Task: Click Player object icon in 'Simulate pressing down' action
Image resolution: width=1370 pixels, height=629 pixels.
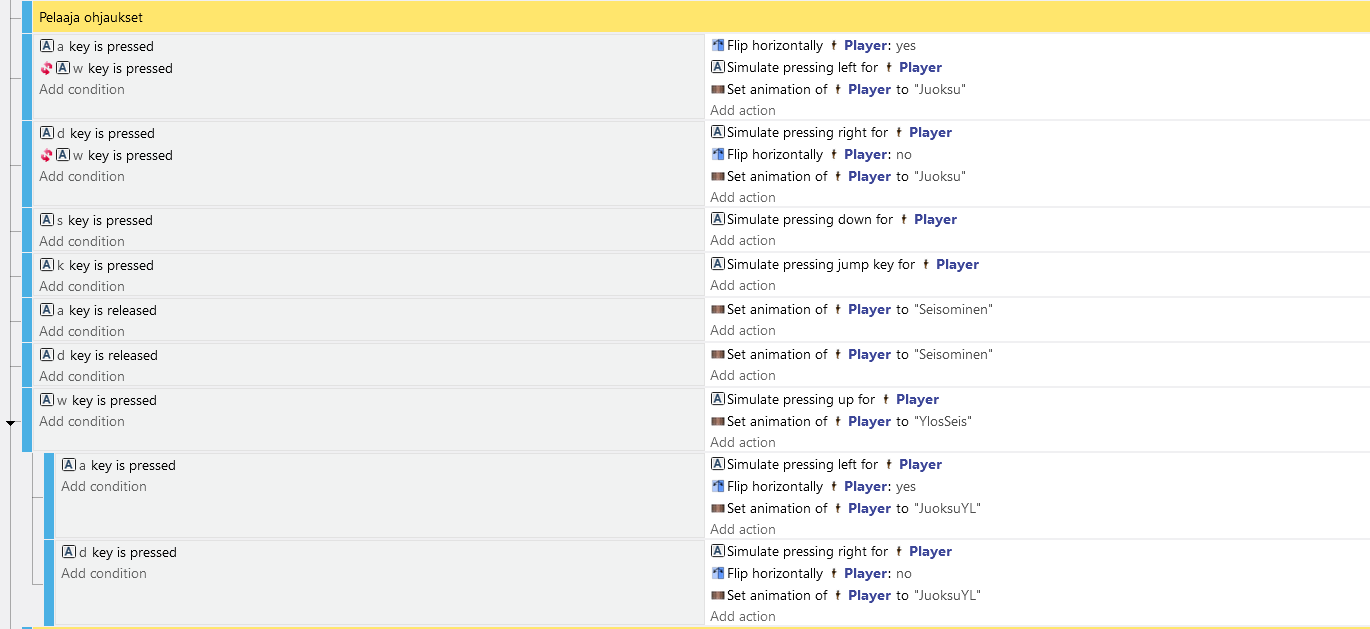Action: (903, 219)
